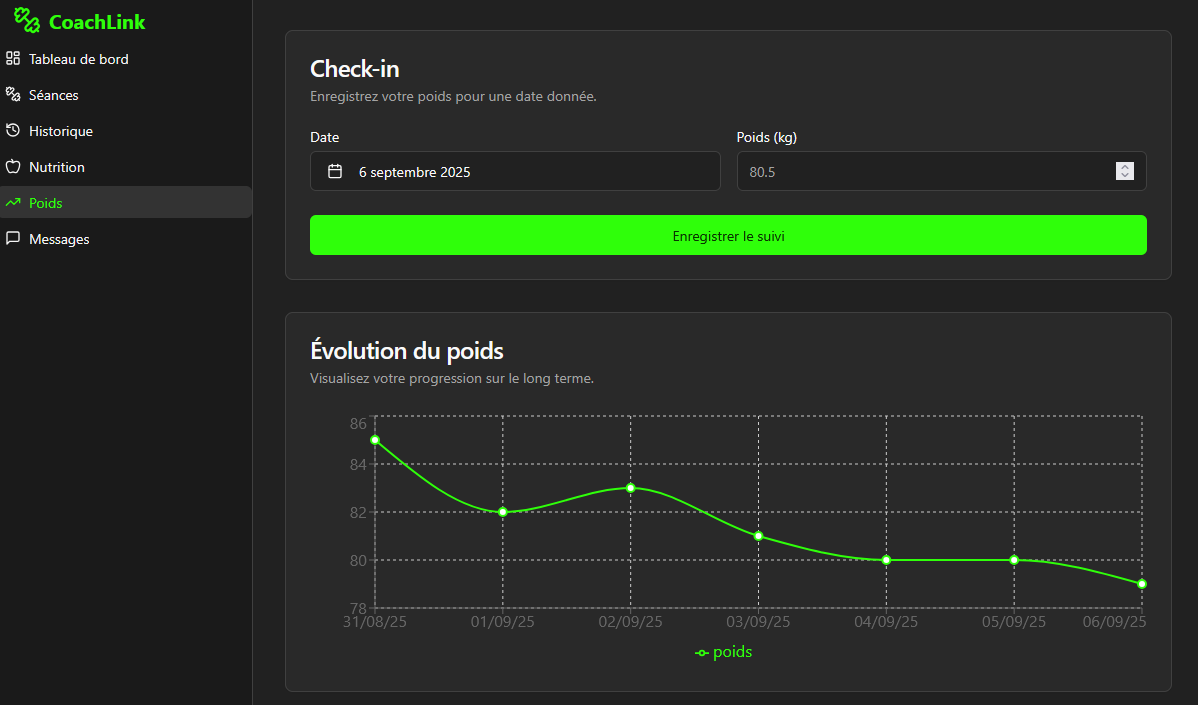Click the CoachLink dumbbell logo icon
The height and width of the screenshot is (705, 1198).
[27, 21]
